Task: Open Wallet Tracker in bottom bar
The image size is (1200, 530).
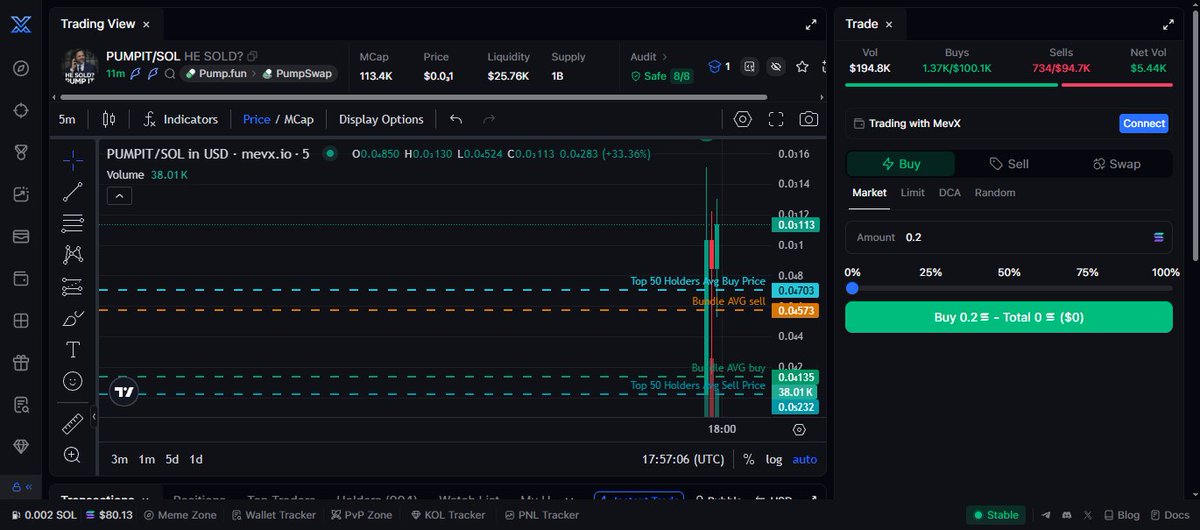Action: (x=274, y=515)
